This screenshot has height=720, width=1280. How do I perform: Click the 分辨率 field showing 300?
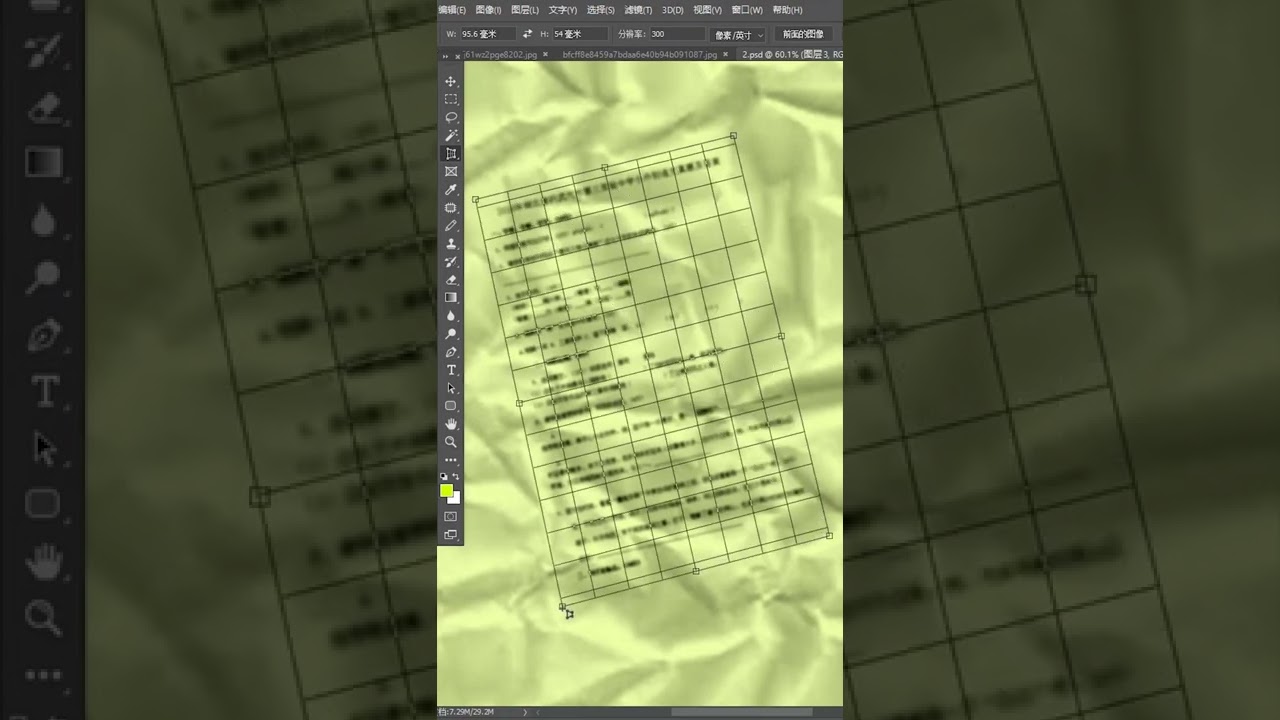point(676,34)
